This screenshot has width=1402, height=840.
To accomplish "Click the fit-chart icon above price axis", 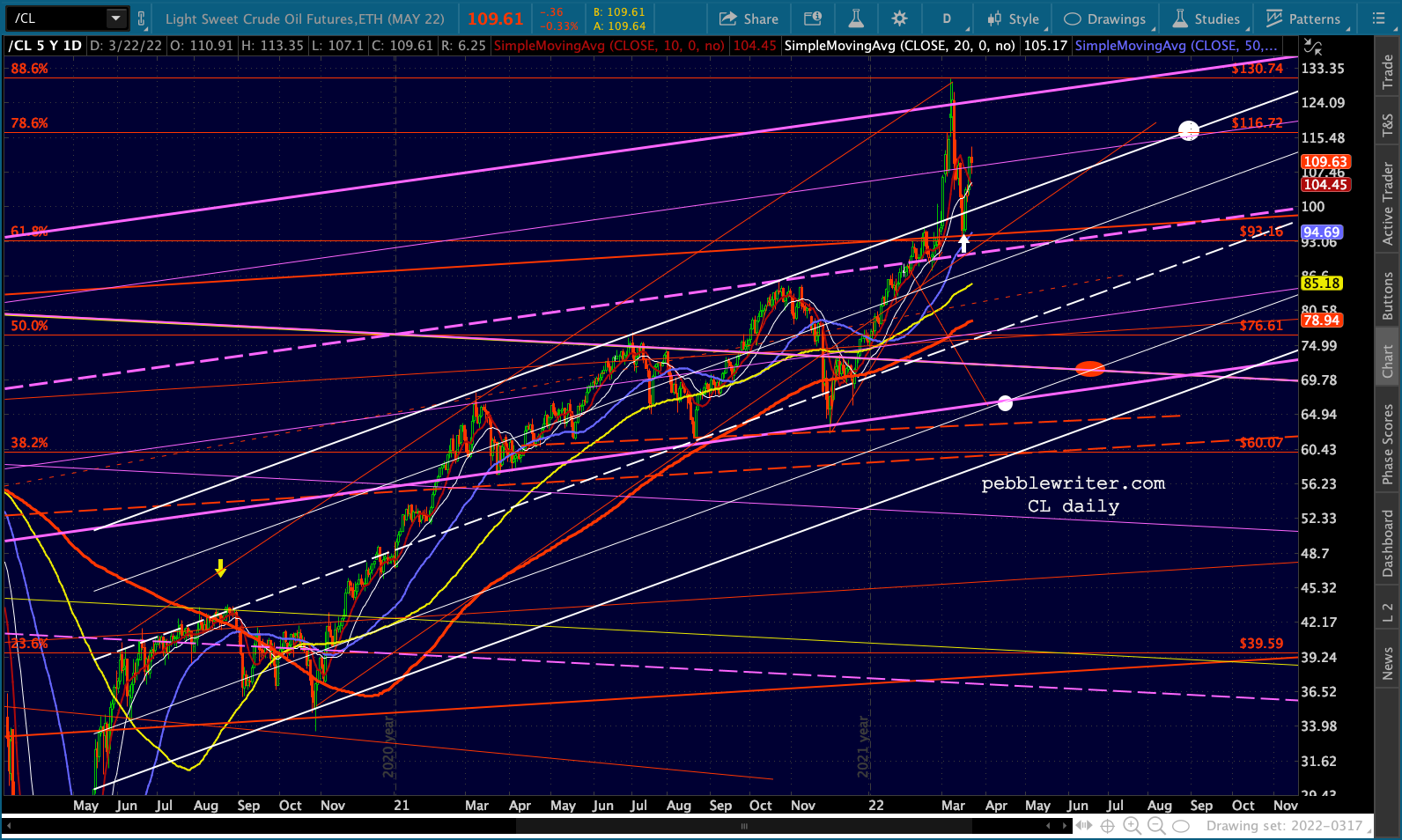I will tap(1312, 48).
